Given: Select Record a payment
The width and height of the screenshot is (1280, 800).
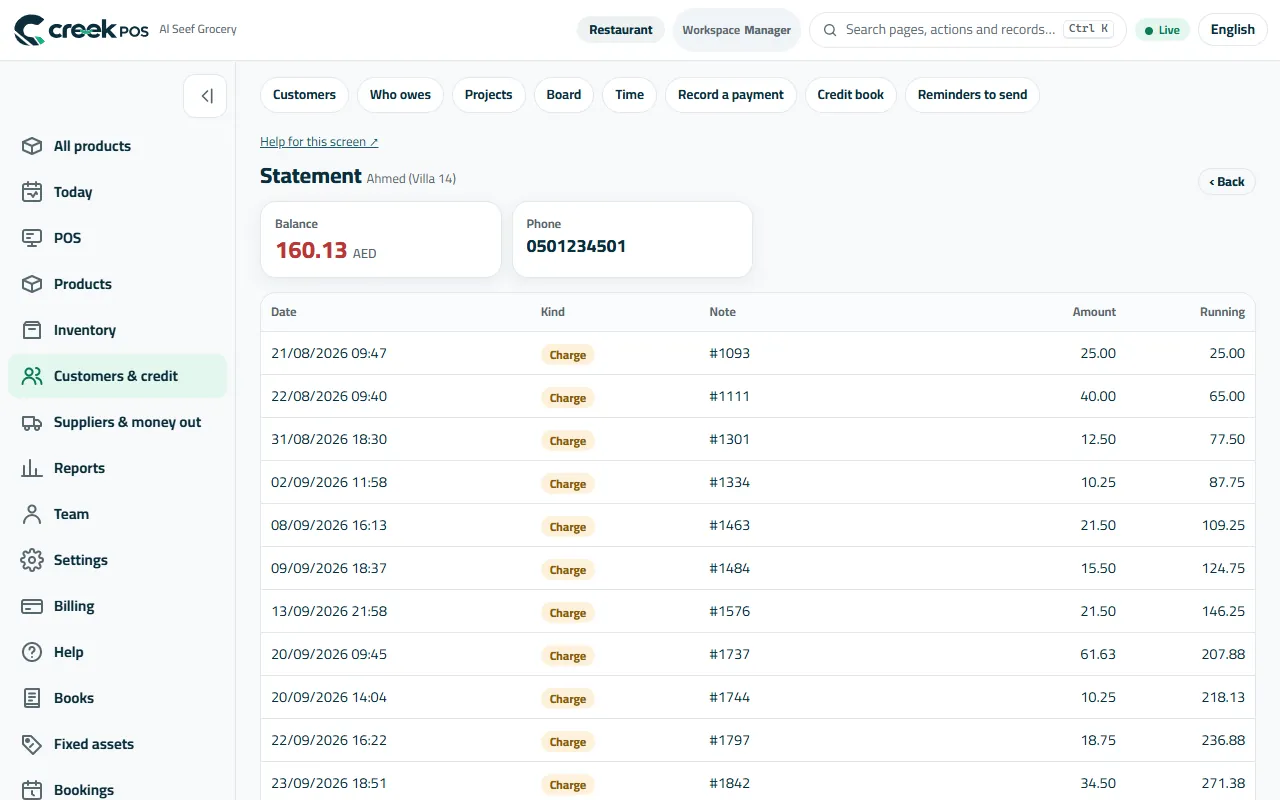Looking at the screenshot, I should click(x=731, y=95).
